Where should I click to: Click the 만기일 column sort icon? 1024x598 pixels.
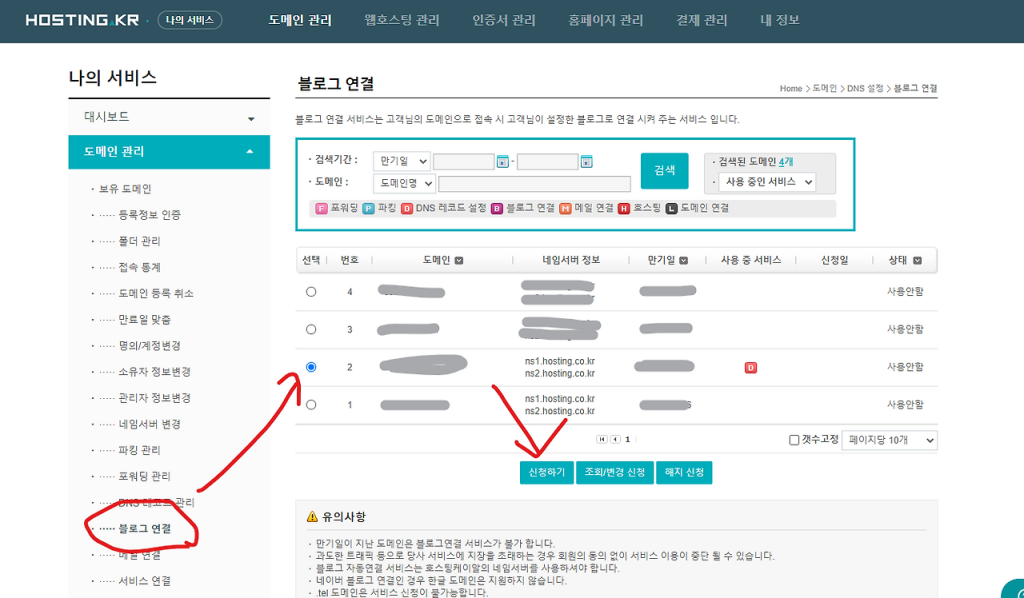click(x=683, y=261)
